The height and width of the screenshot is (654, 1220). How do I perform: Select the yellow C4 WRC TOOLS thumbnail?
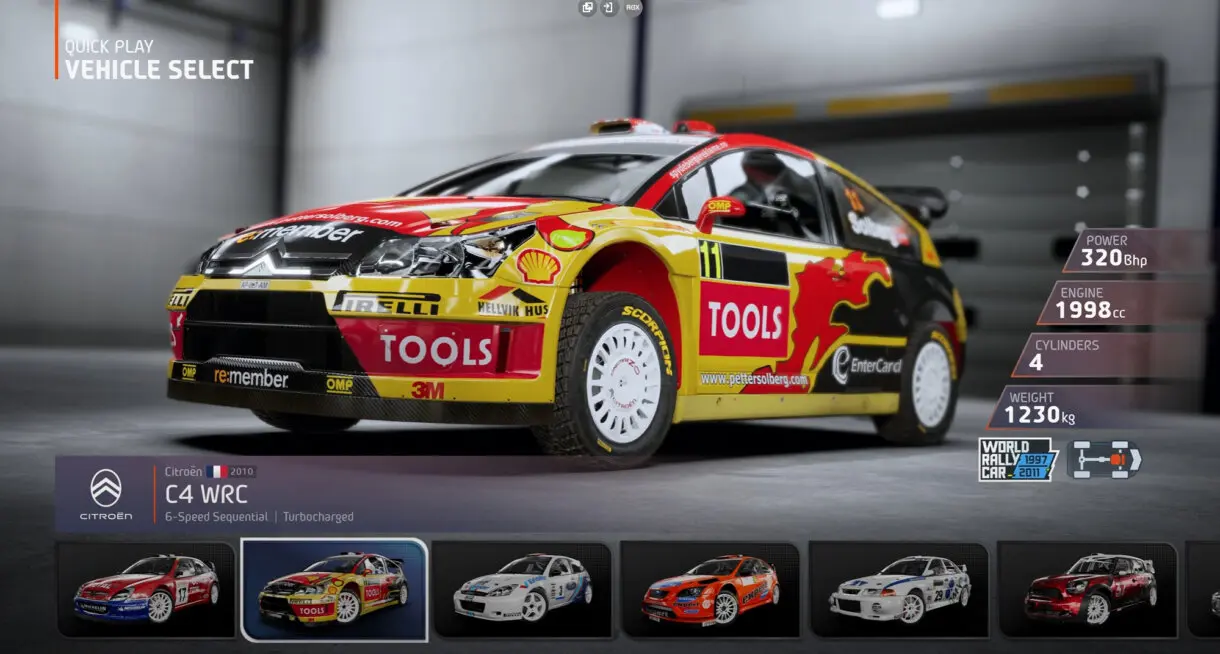[x=334, y=589]
